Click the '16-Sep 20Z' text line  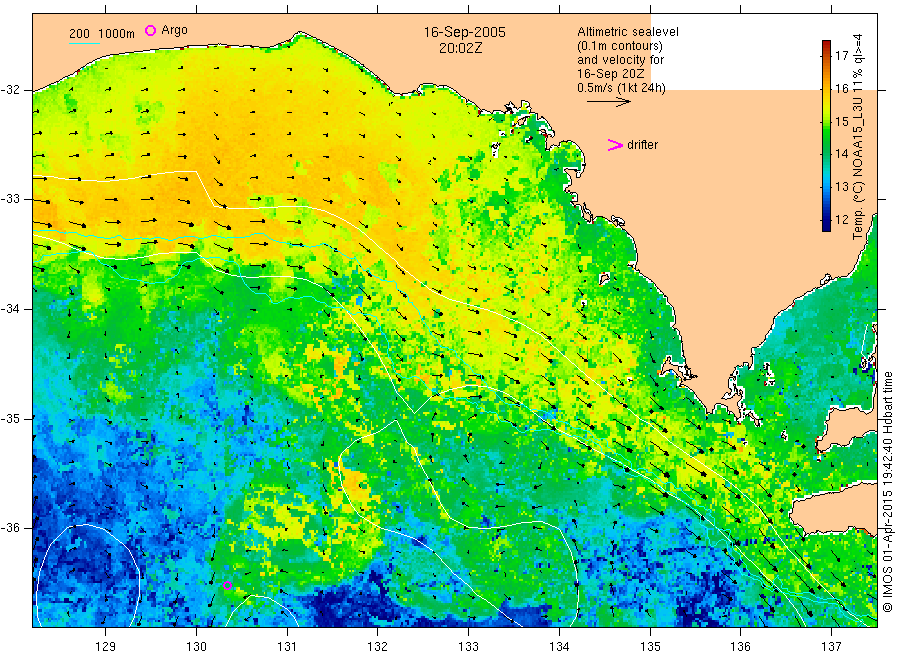point(611,74)
